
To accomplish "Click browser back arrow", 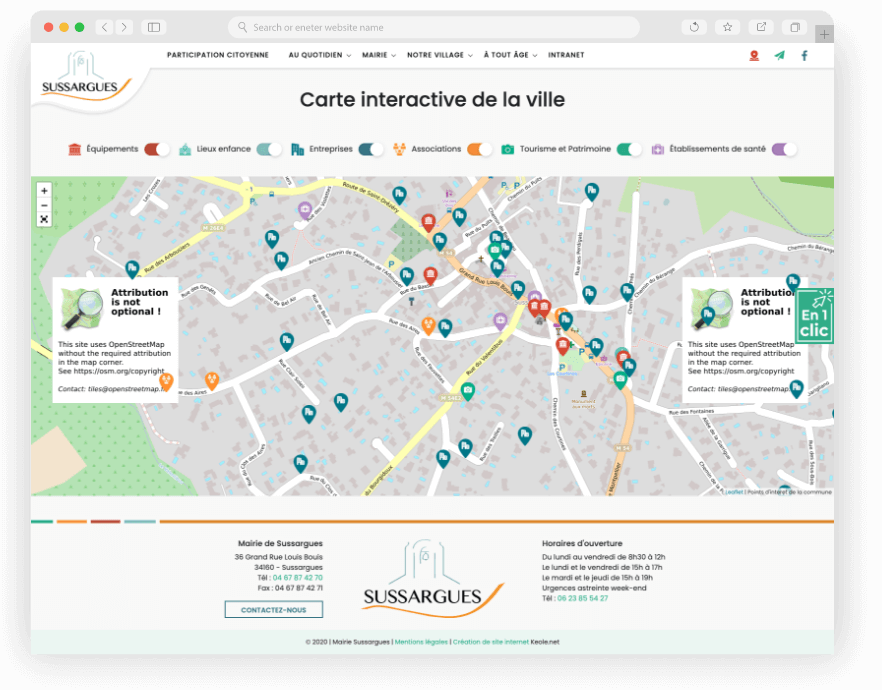I will (x=104, y=27).
